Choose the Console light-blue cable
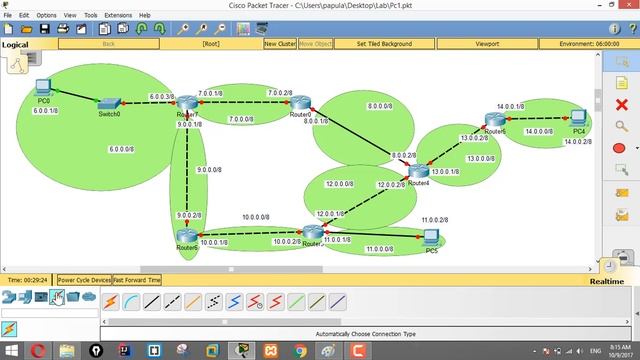Image resolution: width=640 pixels, height=360 pixels. click(x=131, y=302)
